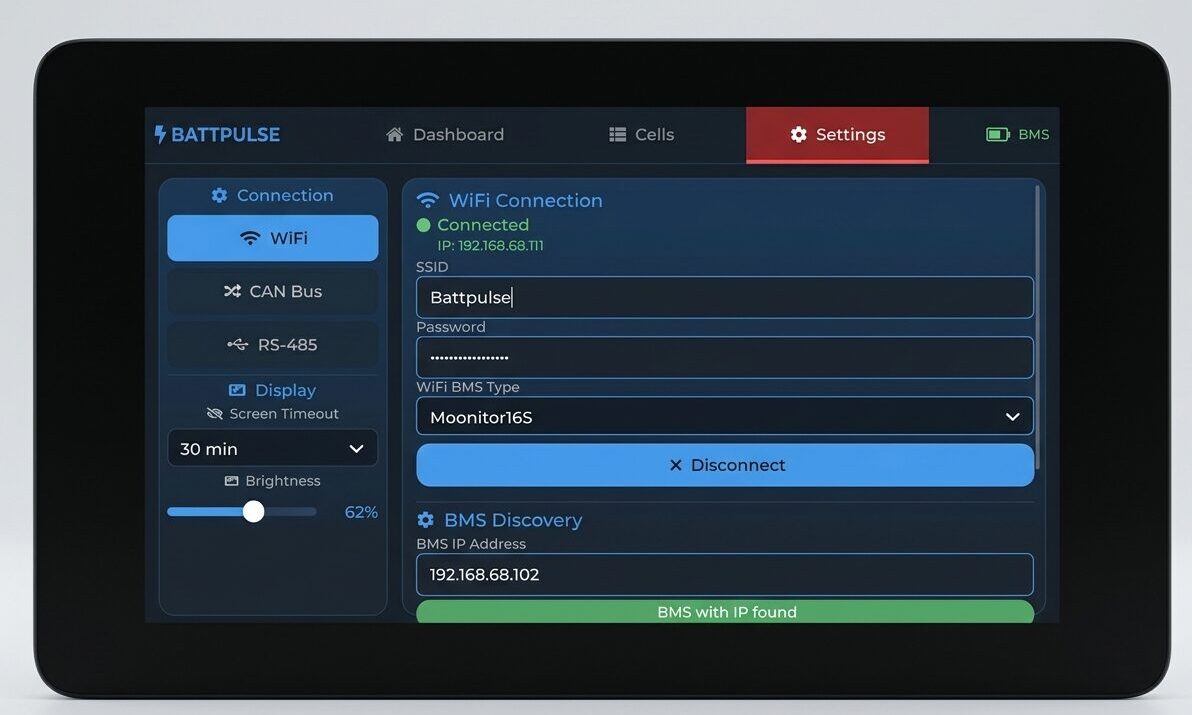Click the Connection gear icon
The image size is (1192, 715).
pyautogui.click(x=219, y=196)
